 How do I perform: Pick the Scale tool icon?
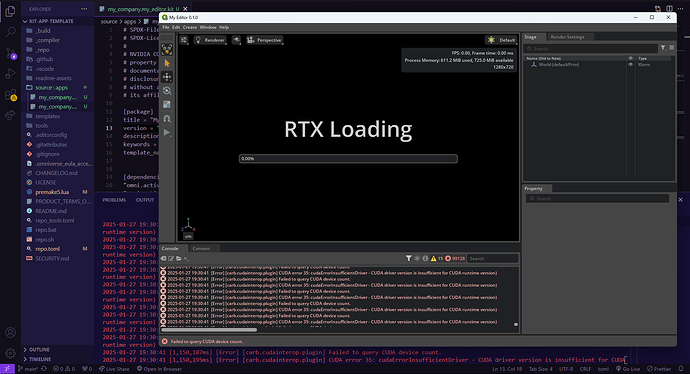tap(167, 105)
